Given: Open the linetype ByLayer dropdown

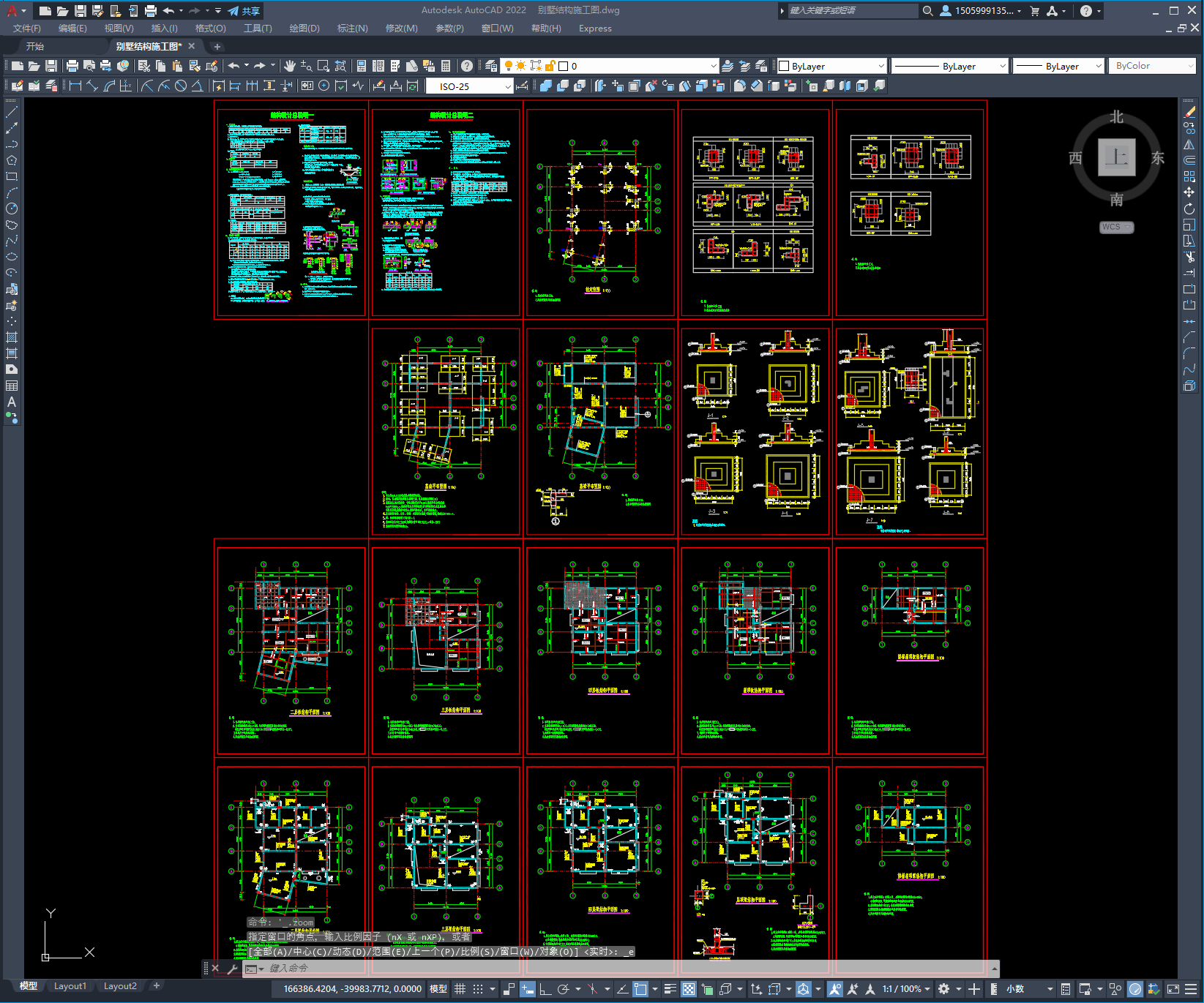Looking at the screenshot, I should 1003,66.
